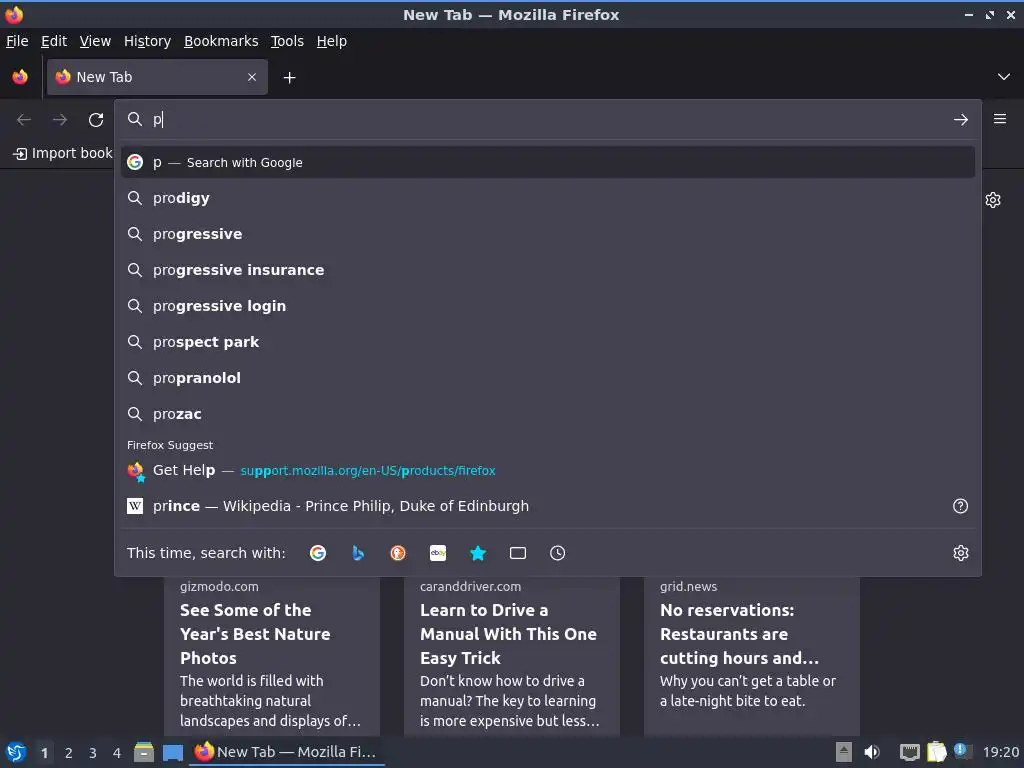
Task: Select workspace 1 in taskbar
Action: pyautogui.click(x=44, y=753)
